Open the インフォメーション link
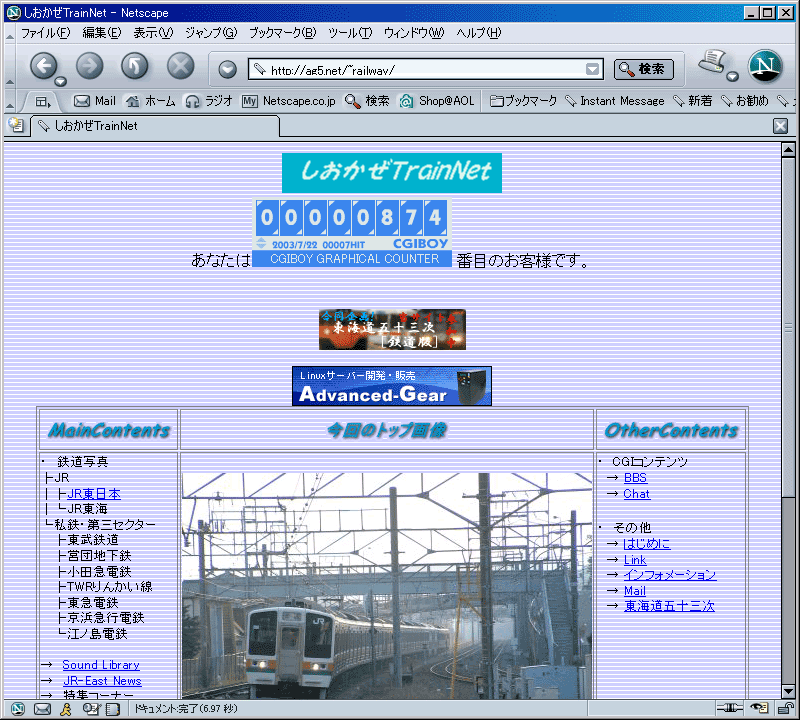Image resolution: width=800 pixels, height=720 pixels. [670, 575]
